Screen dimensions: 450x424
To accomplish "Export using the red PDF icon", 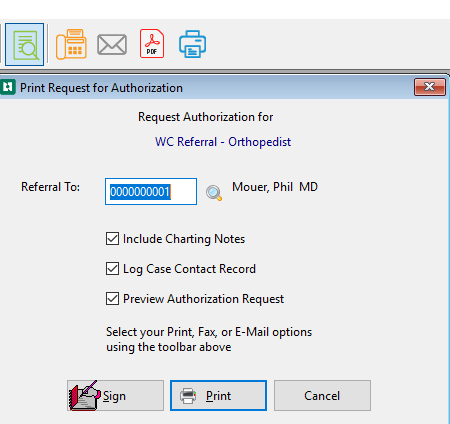I will [152, 44].
